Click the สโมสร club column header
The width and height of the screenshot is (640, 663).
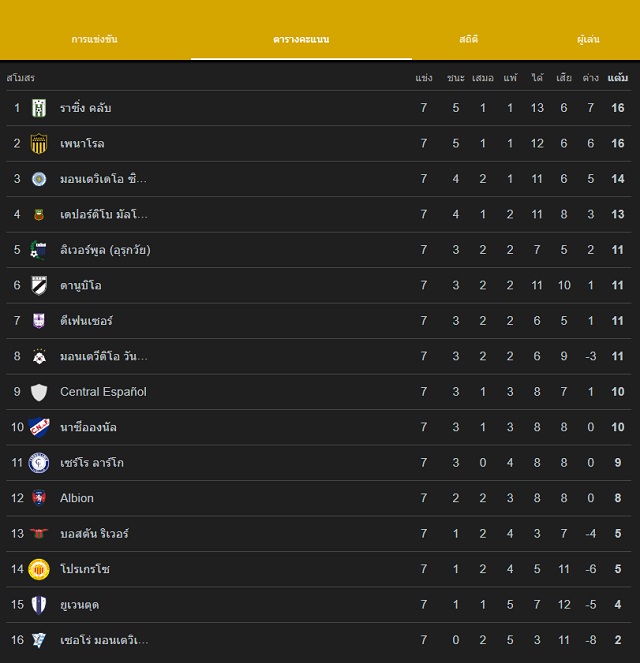(21, 78)
